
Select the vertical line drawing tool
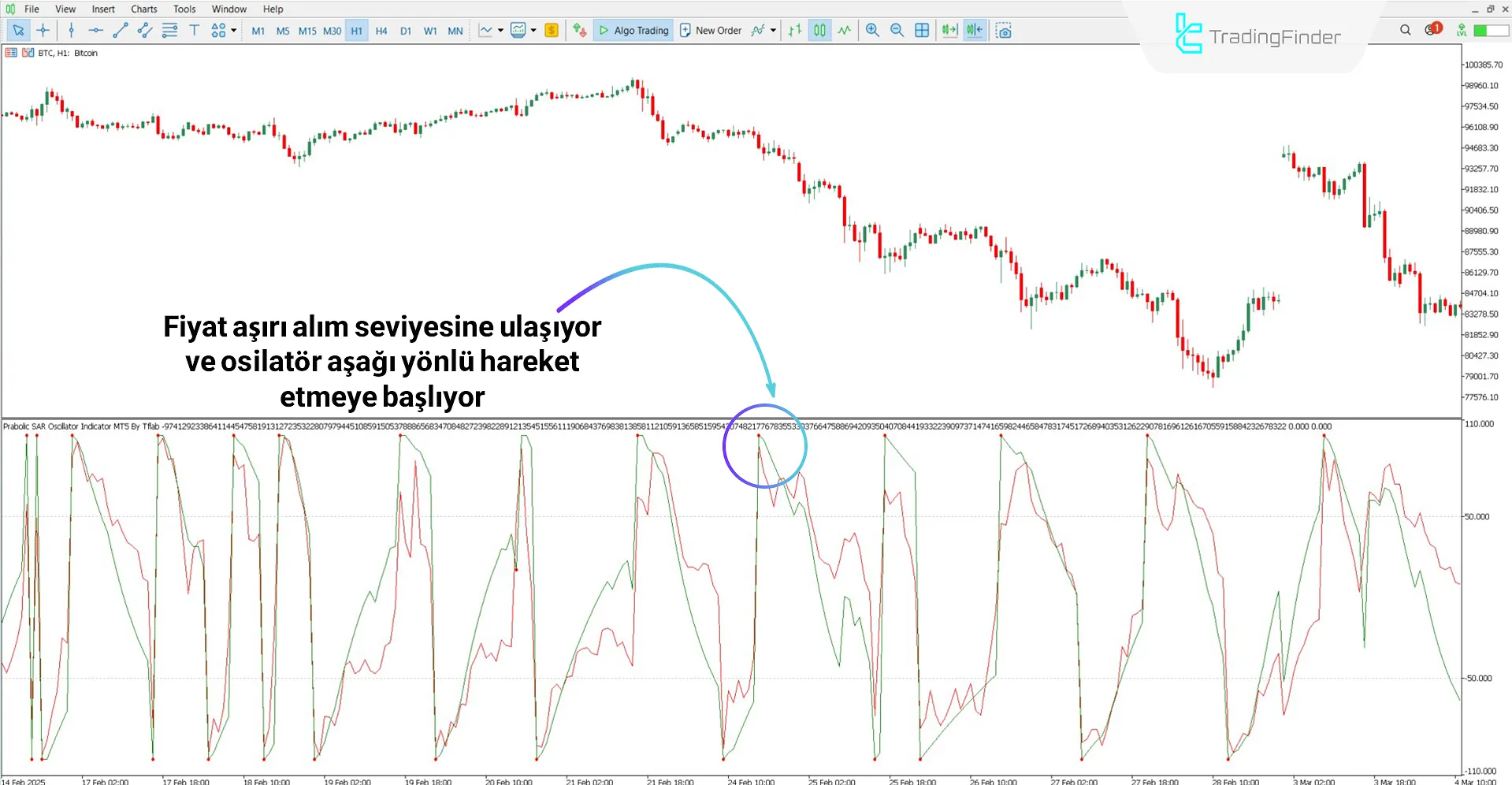pos(71,31)
